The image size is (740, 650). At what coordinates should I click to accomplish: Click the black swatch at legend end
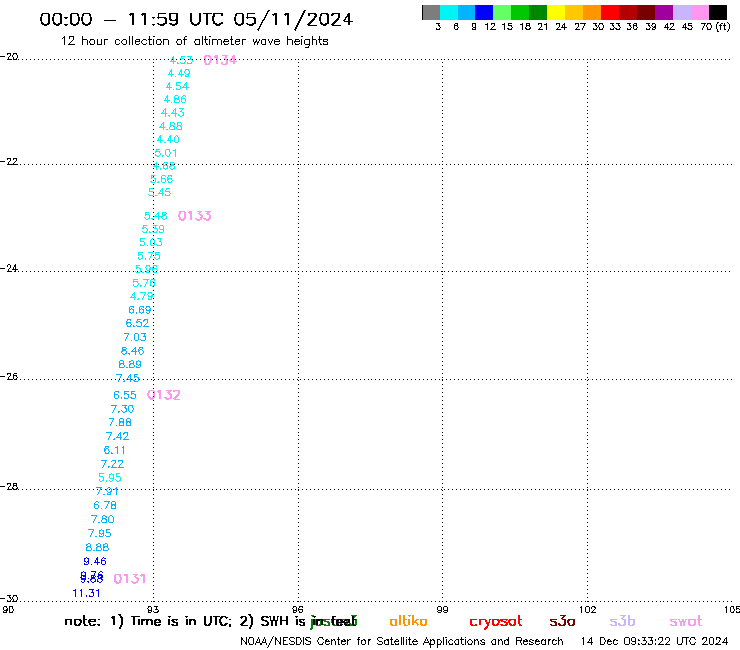(718, 12)
